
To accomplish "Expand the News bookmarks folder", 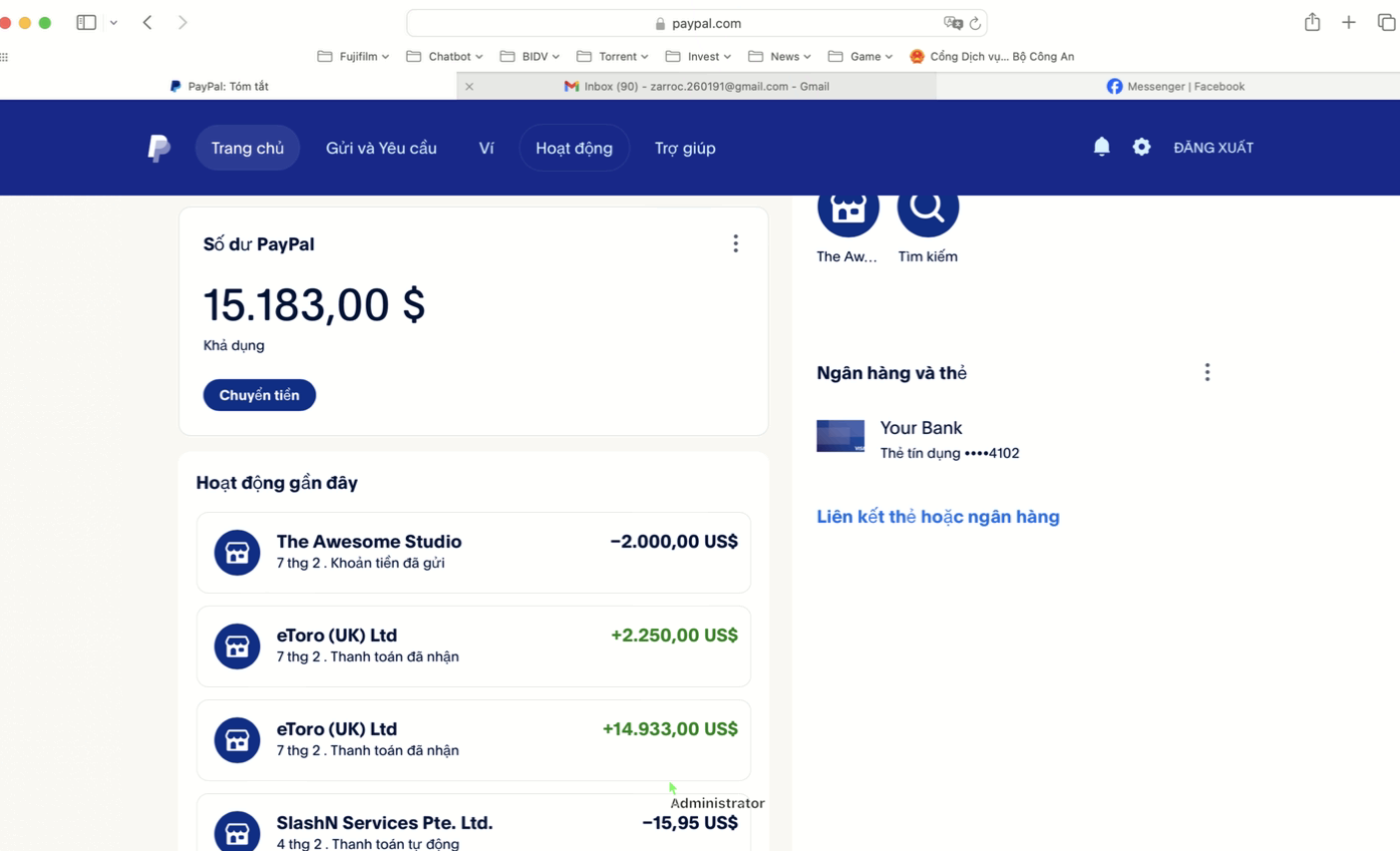I will [x=779, y=57].
